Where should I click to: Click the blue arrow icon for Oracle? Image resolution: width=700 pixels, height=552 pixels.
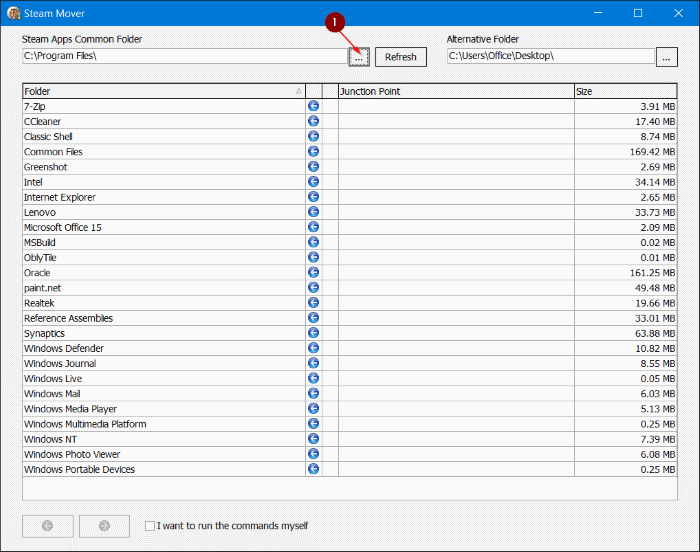point(313,272)
